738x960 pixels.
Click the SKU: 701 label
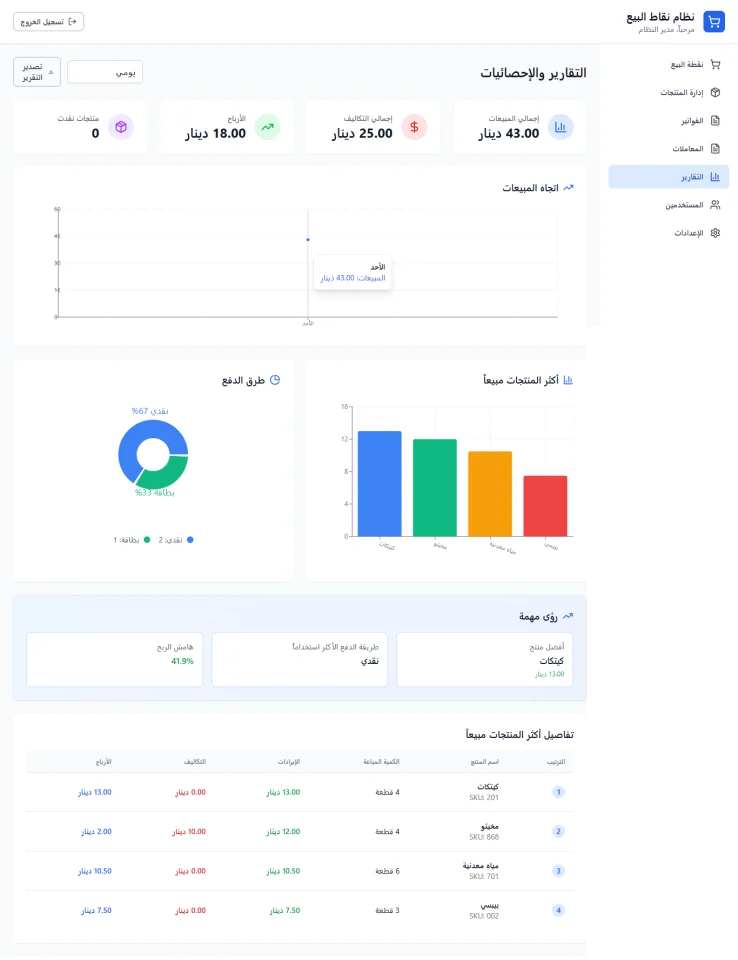pyautogui.click(x=484, y=877)
